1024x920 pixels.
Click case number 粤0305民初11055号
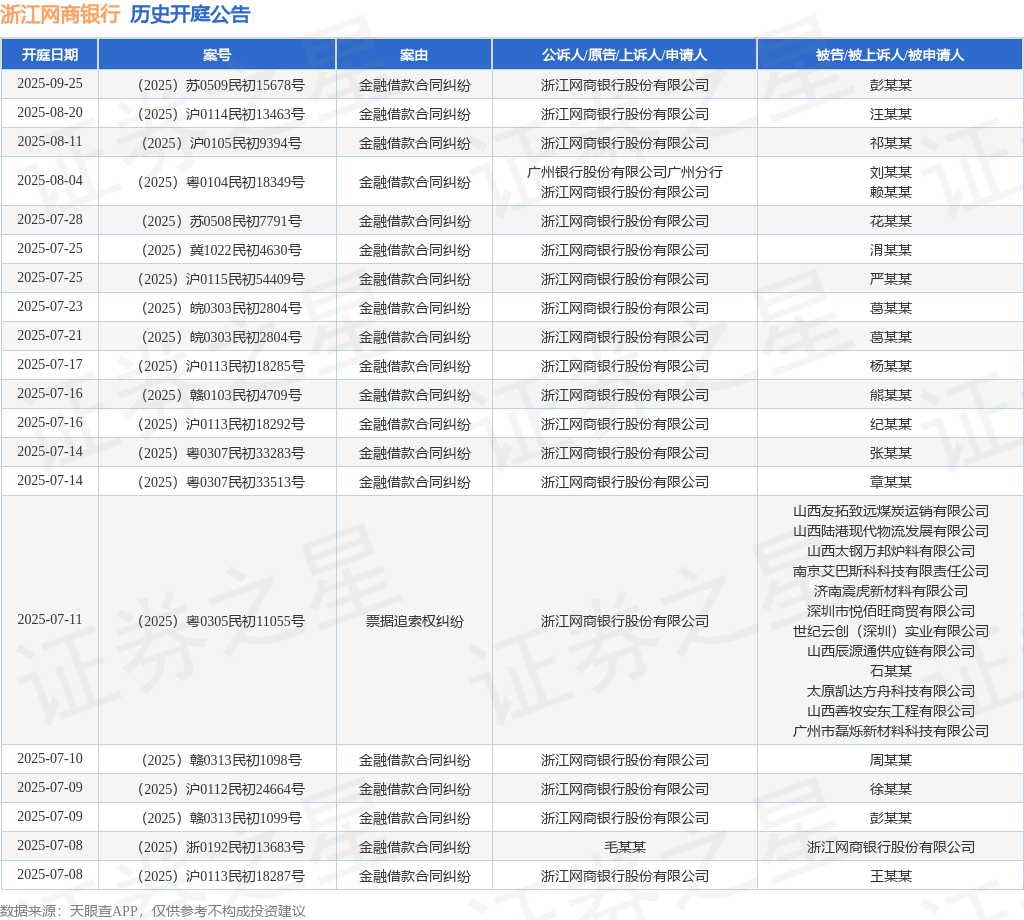(x=221, y=621)
